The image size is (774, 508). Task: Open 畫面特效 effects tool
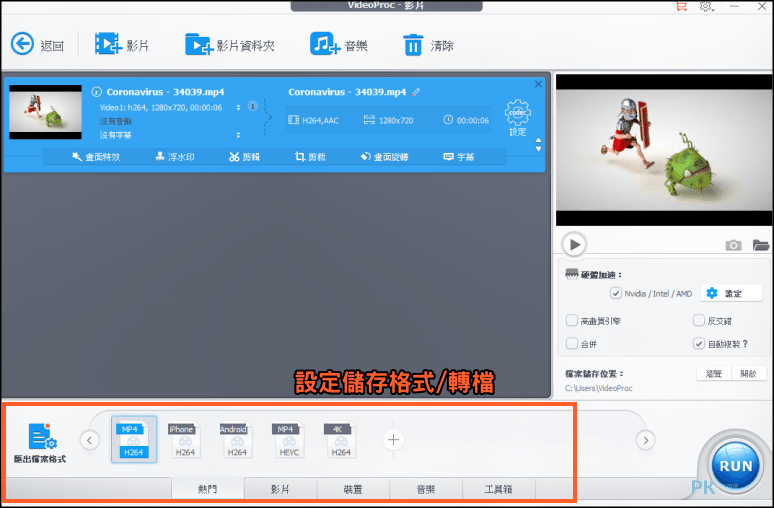(x=96, y=157)
